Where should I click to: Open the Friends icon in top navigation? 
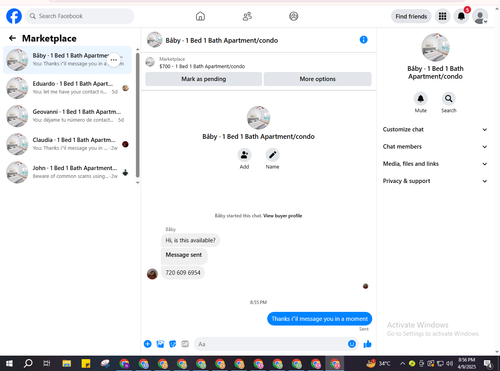247,16
